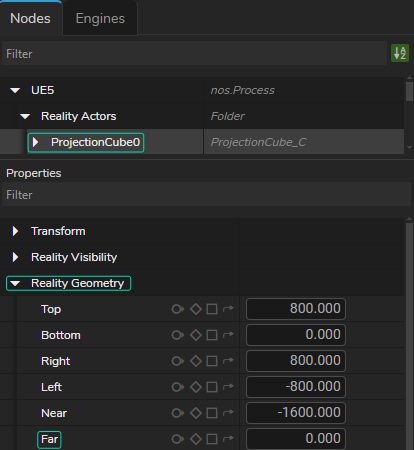Toggle the square checkbox in Near row
This screenshot has width=414, height=450.
(x=212, y=413)
